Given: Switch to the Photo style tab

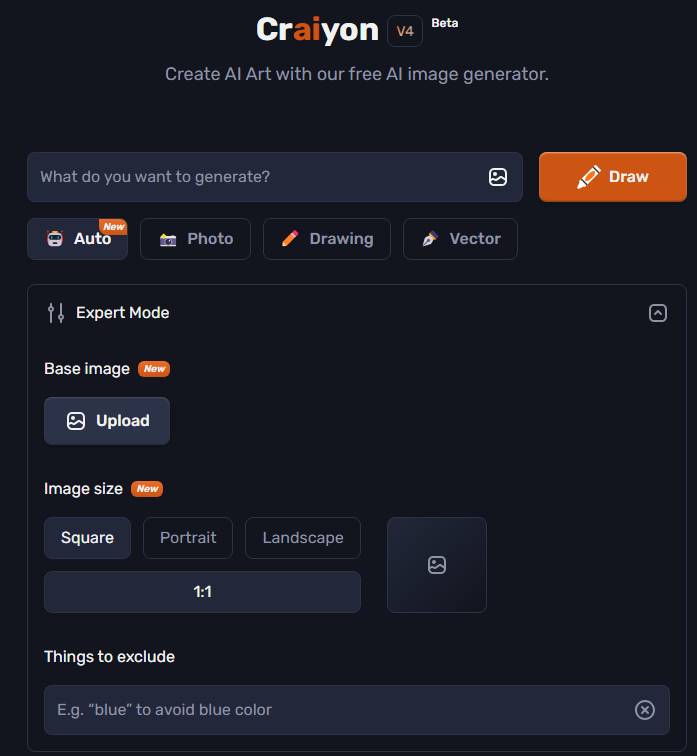Looking at the screenshot, I should 195,239.
